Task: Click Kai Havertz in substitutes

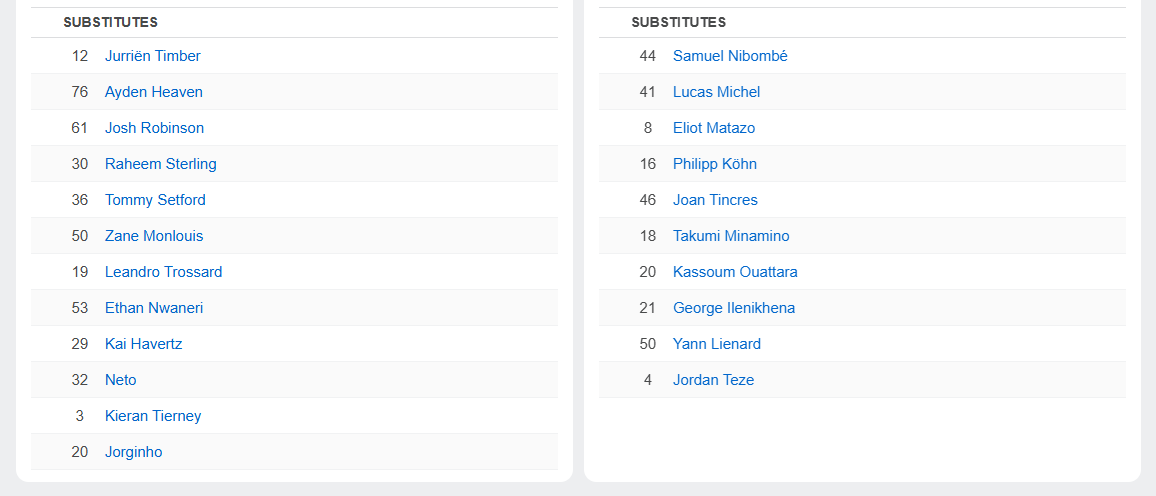Action: (x=143, y=344)
